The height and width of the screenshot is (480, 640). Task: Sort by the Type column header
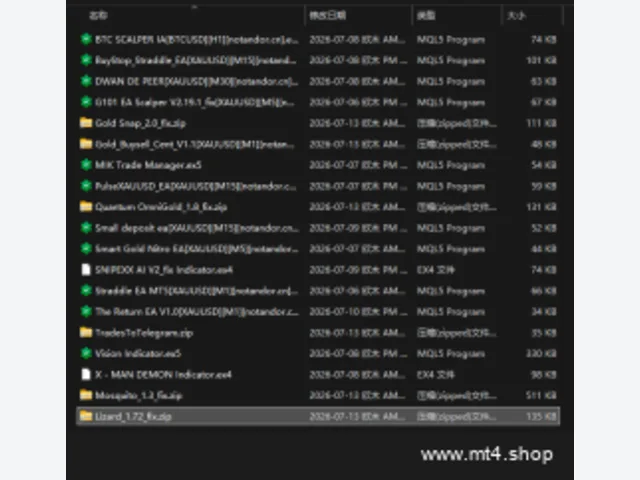(x=426, y=16)
